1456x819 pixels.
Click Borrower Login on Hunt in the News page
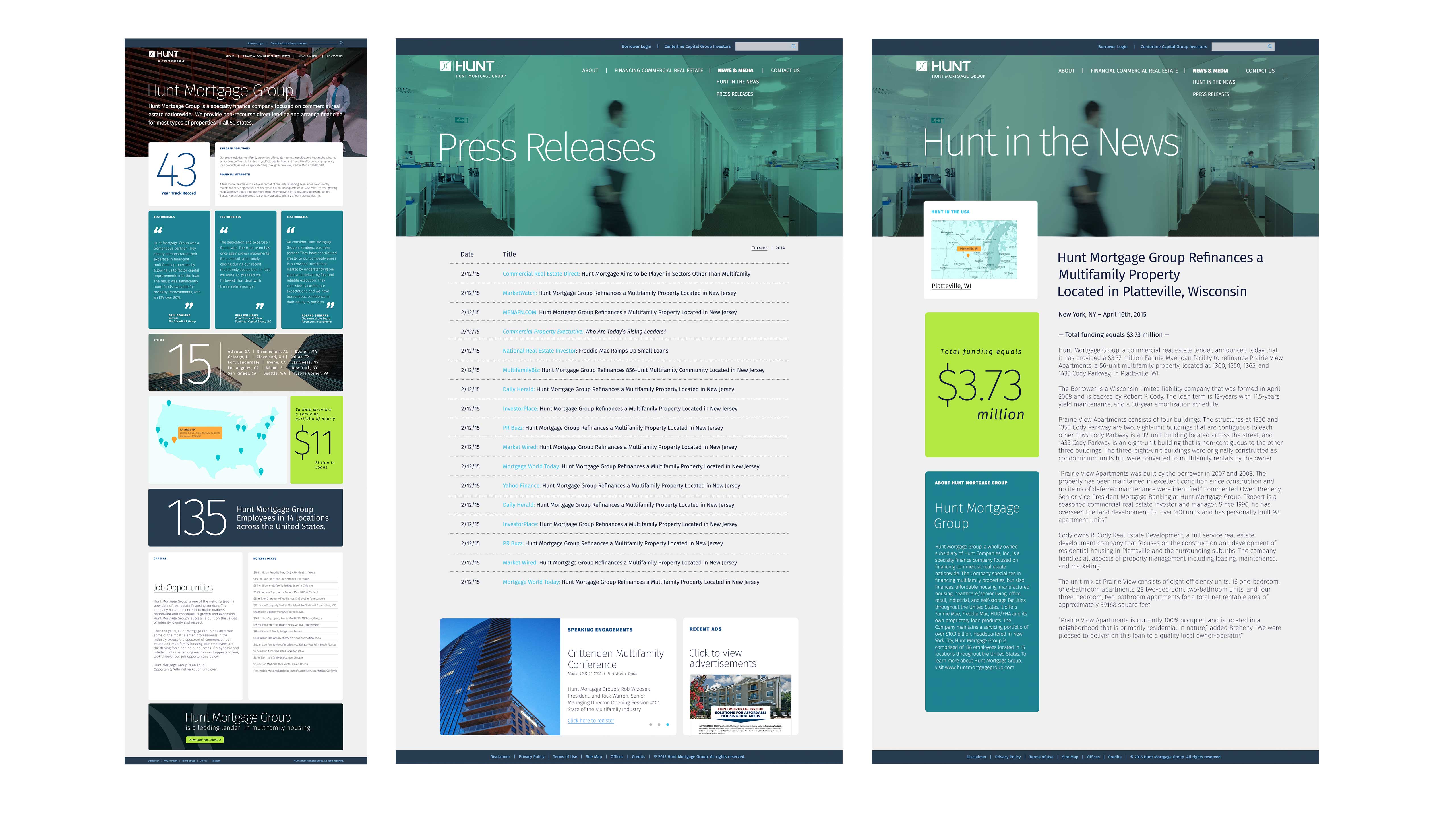click(x=1112, y=47)
